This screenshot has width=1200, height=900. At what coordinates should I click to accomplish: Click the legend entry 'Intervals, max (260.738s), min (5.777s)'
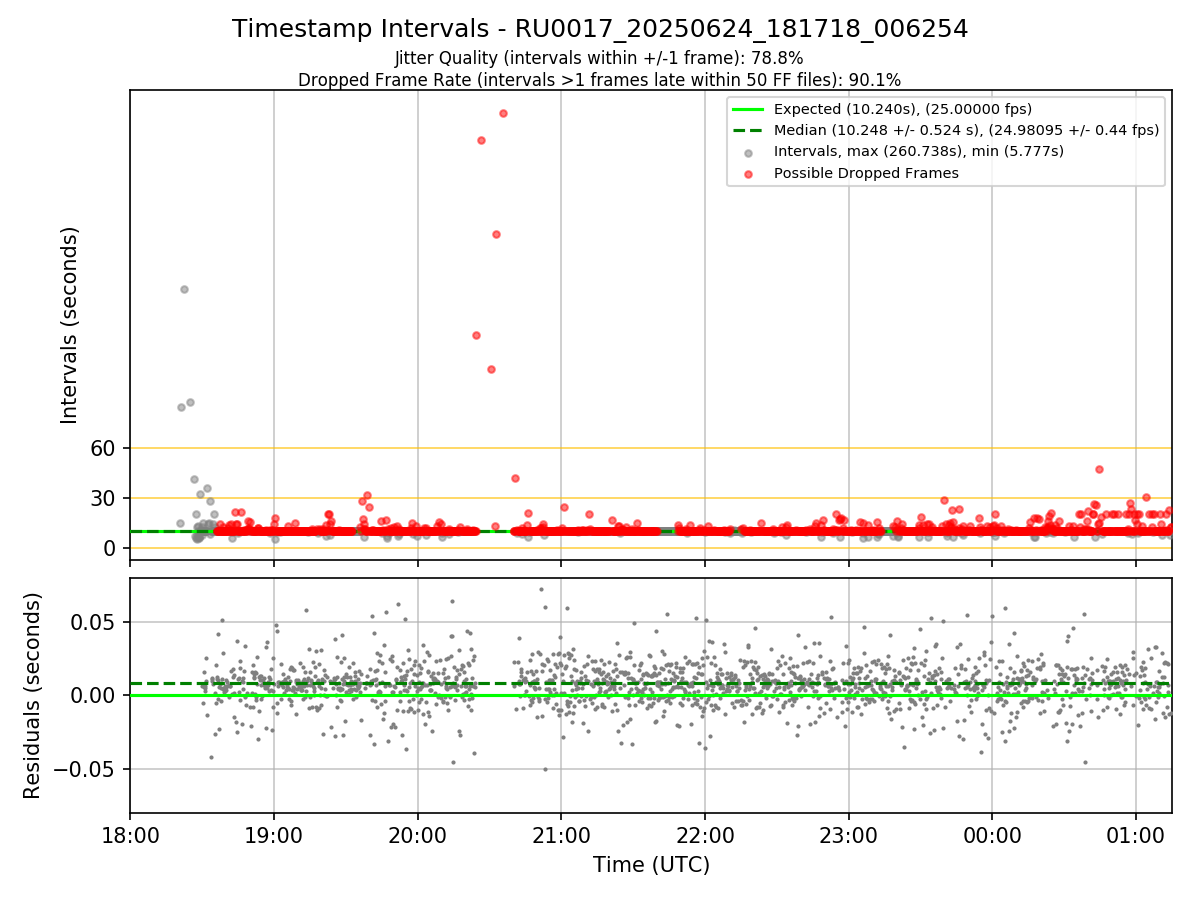coord(919,151)
